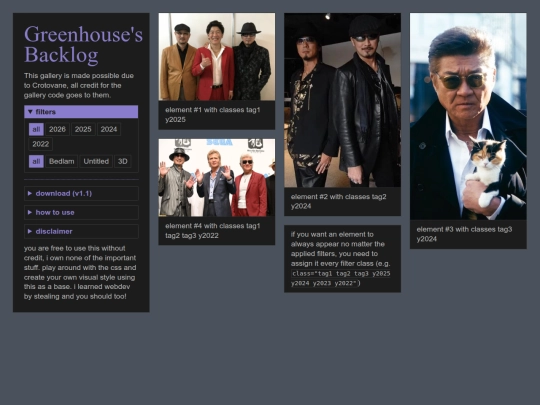Filter gallery by 3D tag
Viewport: 540px width, 405px height.
(x=123, y=162)
